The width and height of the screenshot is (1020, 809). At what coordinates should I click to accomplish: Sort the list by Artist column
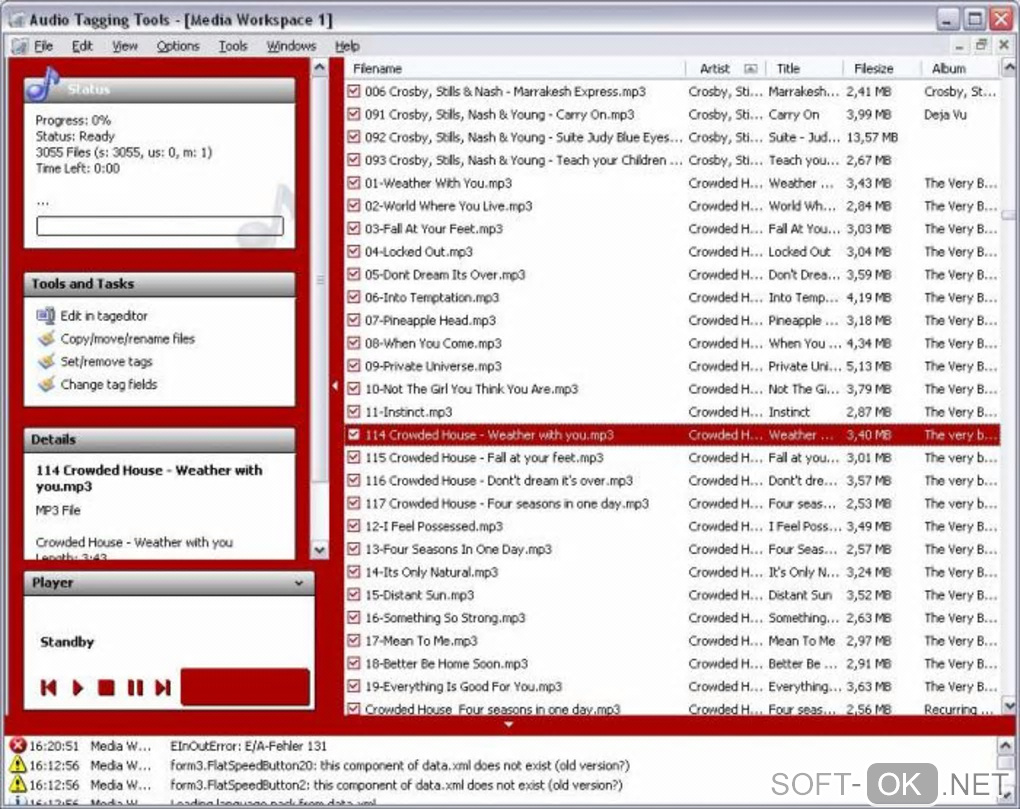(725, 68)
